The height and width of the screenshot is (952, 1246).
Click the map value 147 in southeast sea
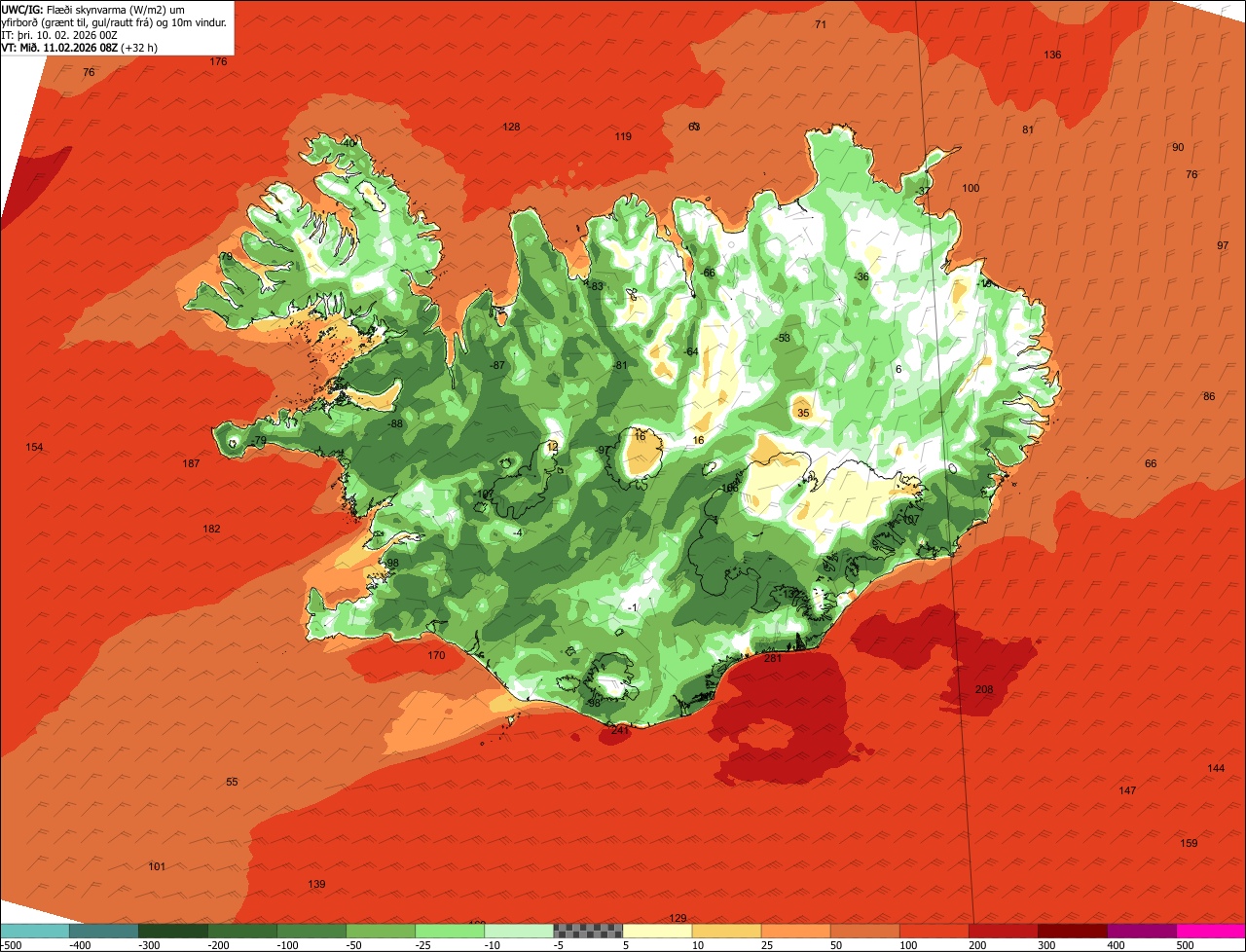[1127, 790]
